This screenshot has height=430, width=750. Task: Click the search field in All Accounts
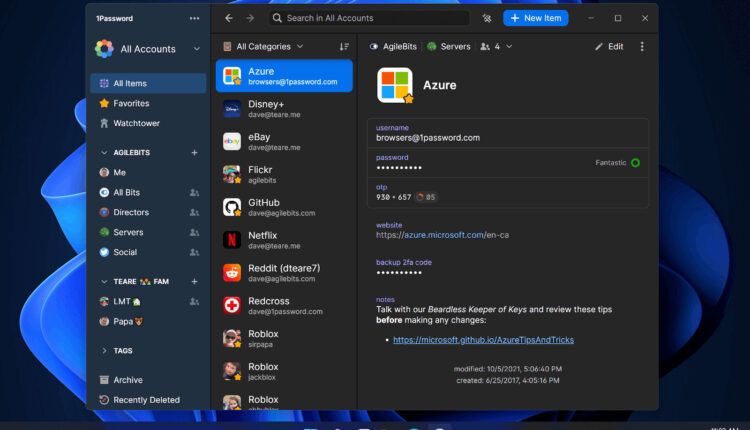click(369, 18)
